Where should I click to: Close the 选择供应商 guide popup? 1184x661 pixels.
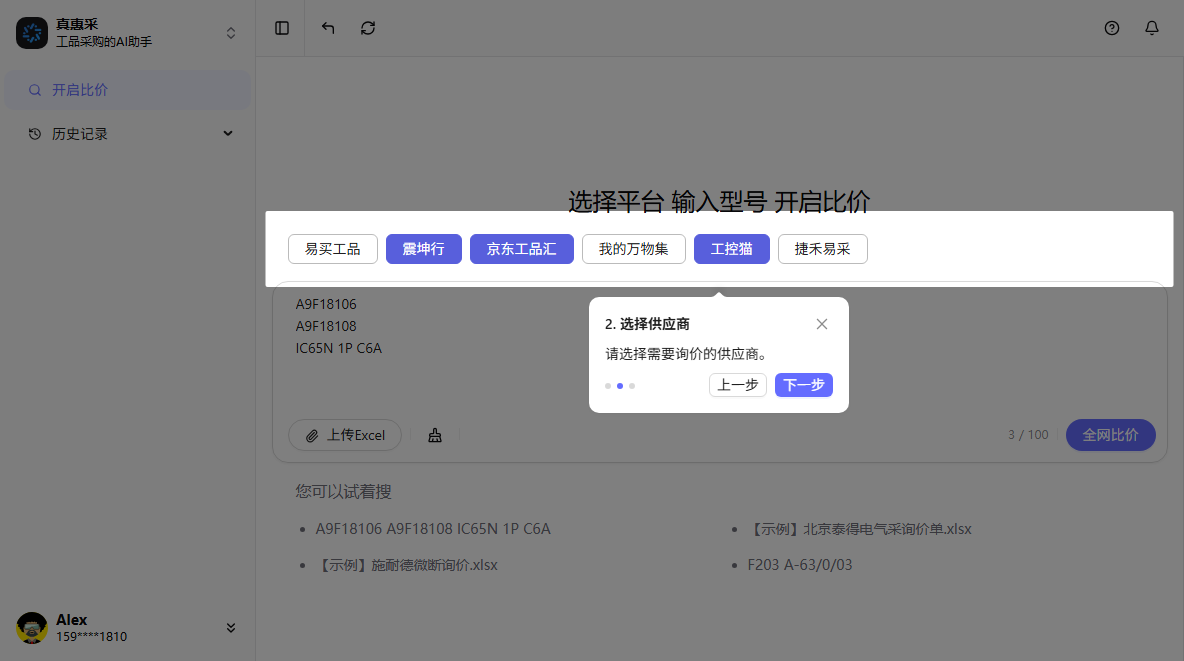tap(821, 324)
